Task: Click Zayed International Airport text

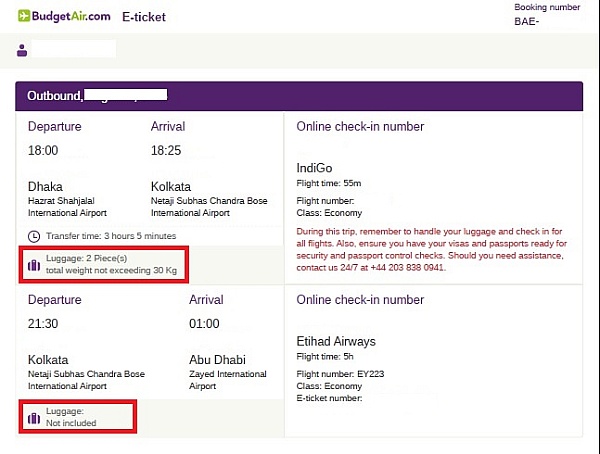Action: pyautogui.click(x=228, y=380)
